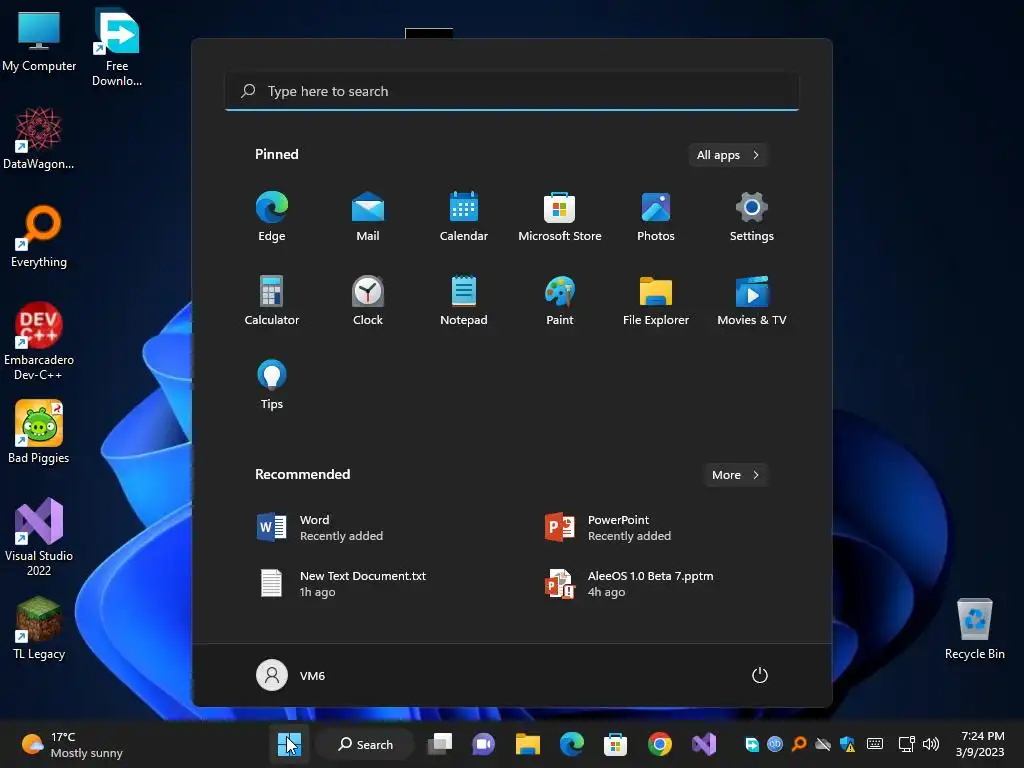Open Settings from pinned apps
Screen dimensions: 1024x768
pyautogui.click(x=752, y=217)
